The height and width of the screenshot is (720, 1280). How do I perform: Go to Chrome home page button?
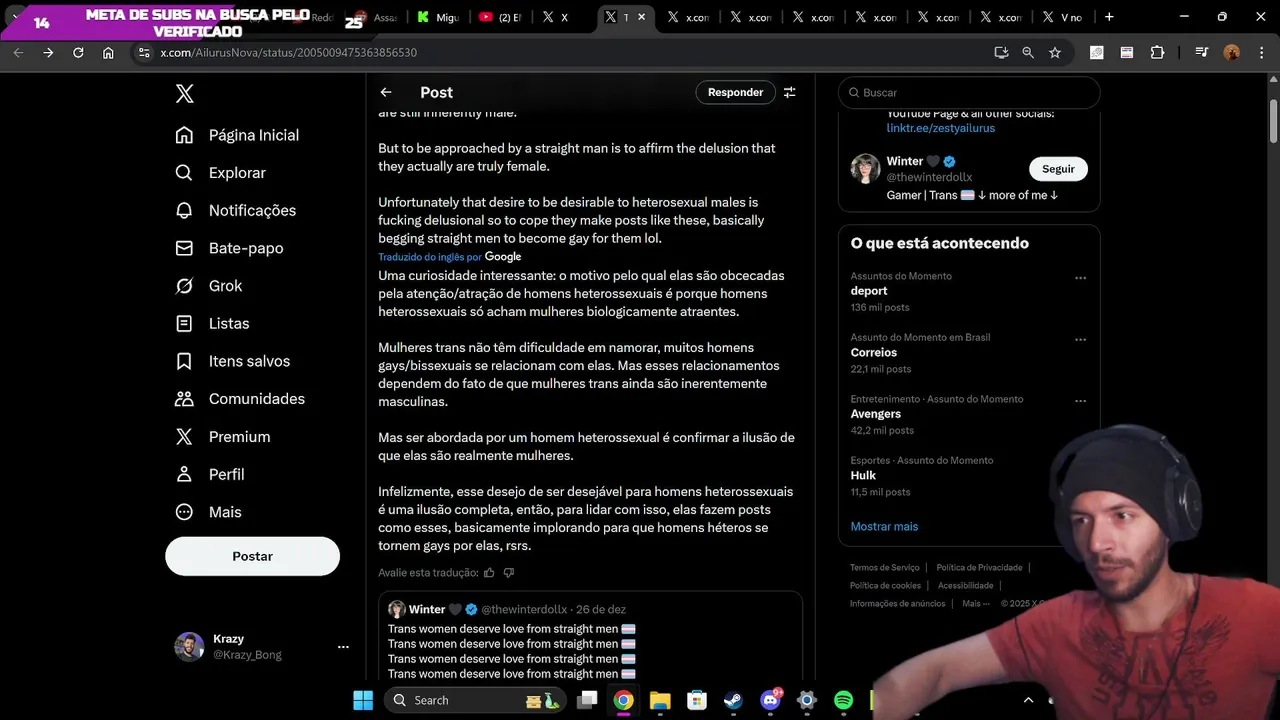click(108, 52)
